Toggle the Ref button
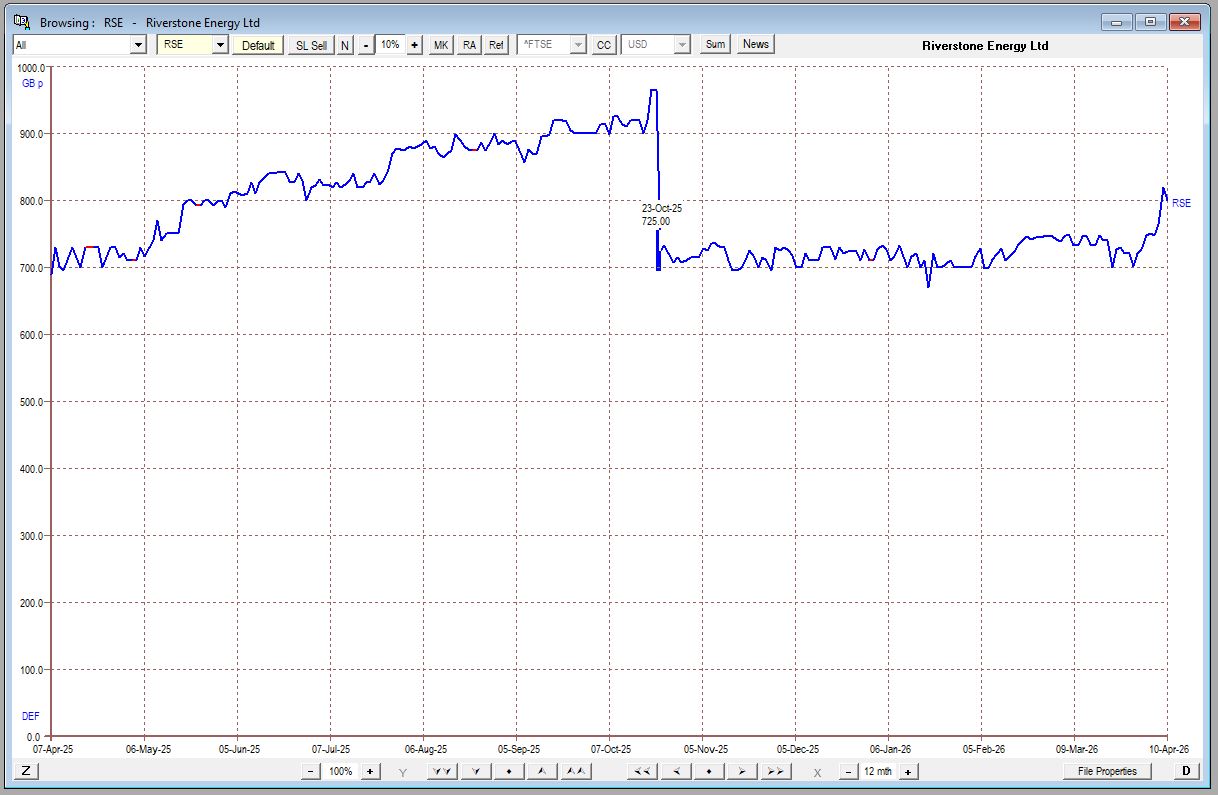 [497, 45]
